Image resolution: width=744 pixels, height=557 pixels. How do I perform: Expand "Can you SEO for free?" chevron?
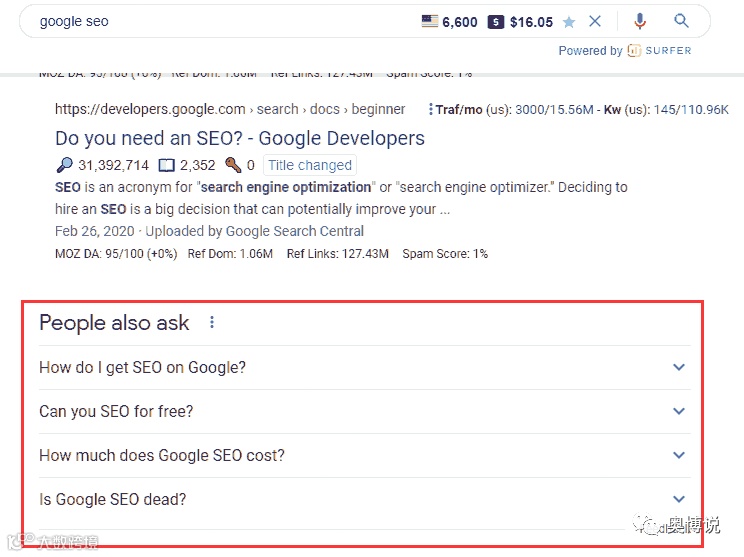coord(679,411)
